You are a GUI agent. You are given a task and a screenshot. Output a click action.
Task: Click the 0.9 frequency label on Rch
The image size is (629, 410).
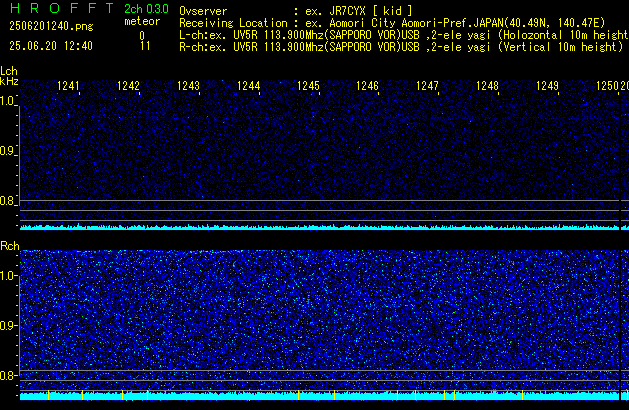click(7, 325)
